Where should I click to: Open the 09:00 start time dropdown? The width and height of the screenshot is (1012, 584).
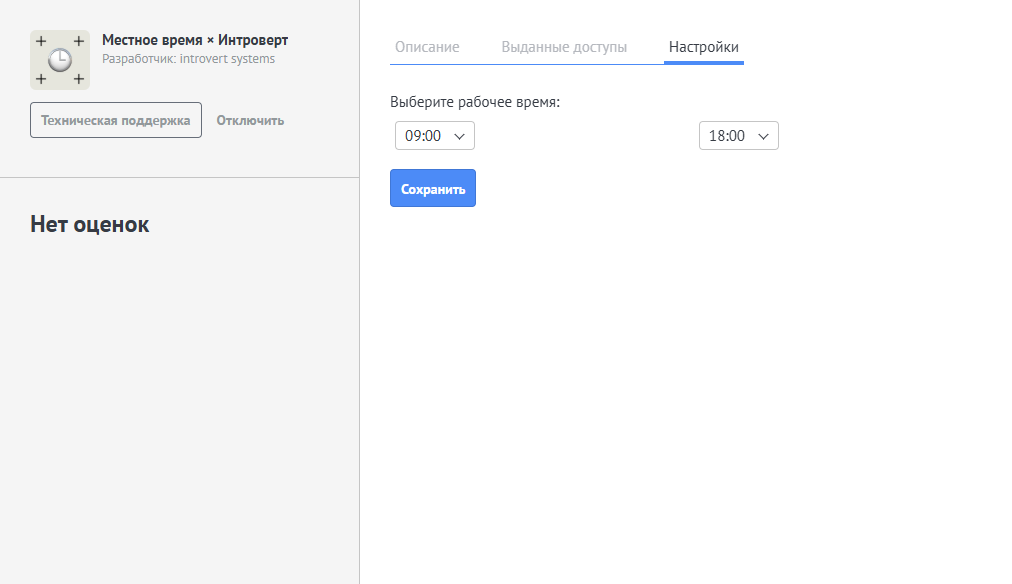(435, 136)
